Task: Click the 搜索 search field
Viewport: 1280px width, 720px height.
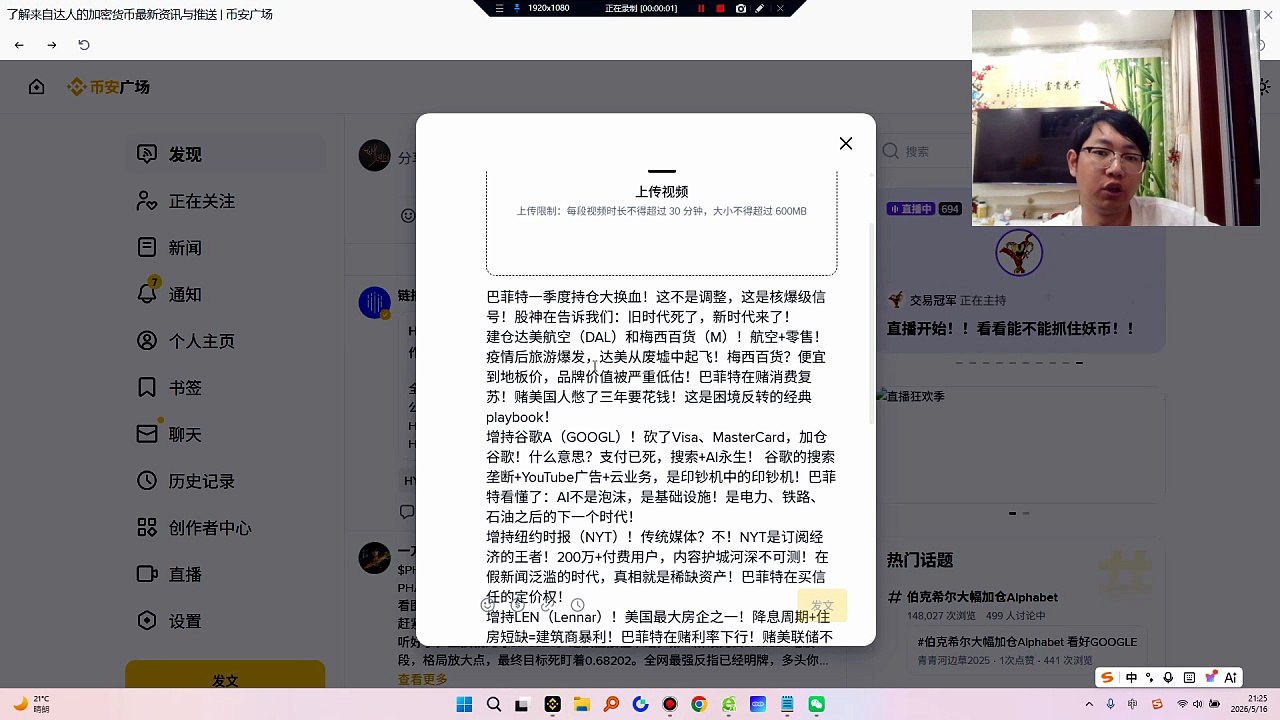Action: click(925, 151)
